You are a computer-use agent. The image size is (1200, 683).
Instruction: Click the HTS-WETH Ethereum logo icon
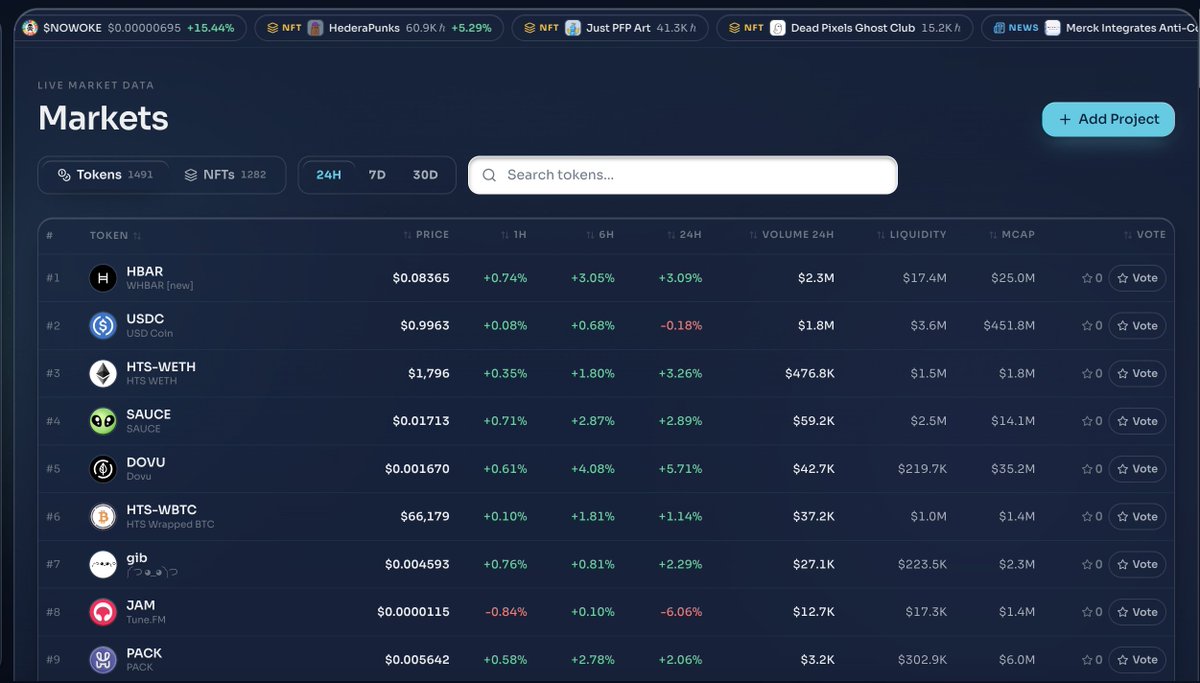103,374
